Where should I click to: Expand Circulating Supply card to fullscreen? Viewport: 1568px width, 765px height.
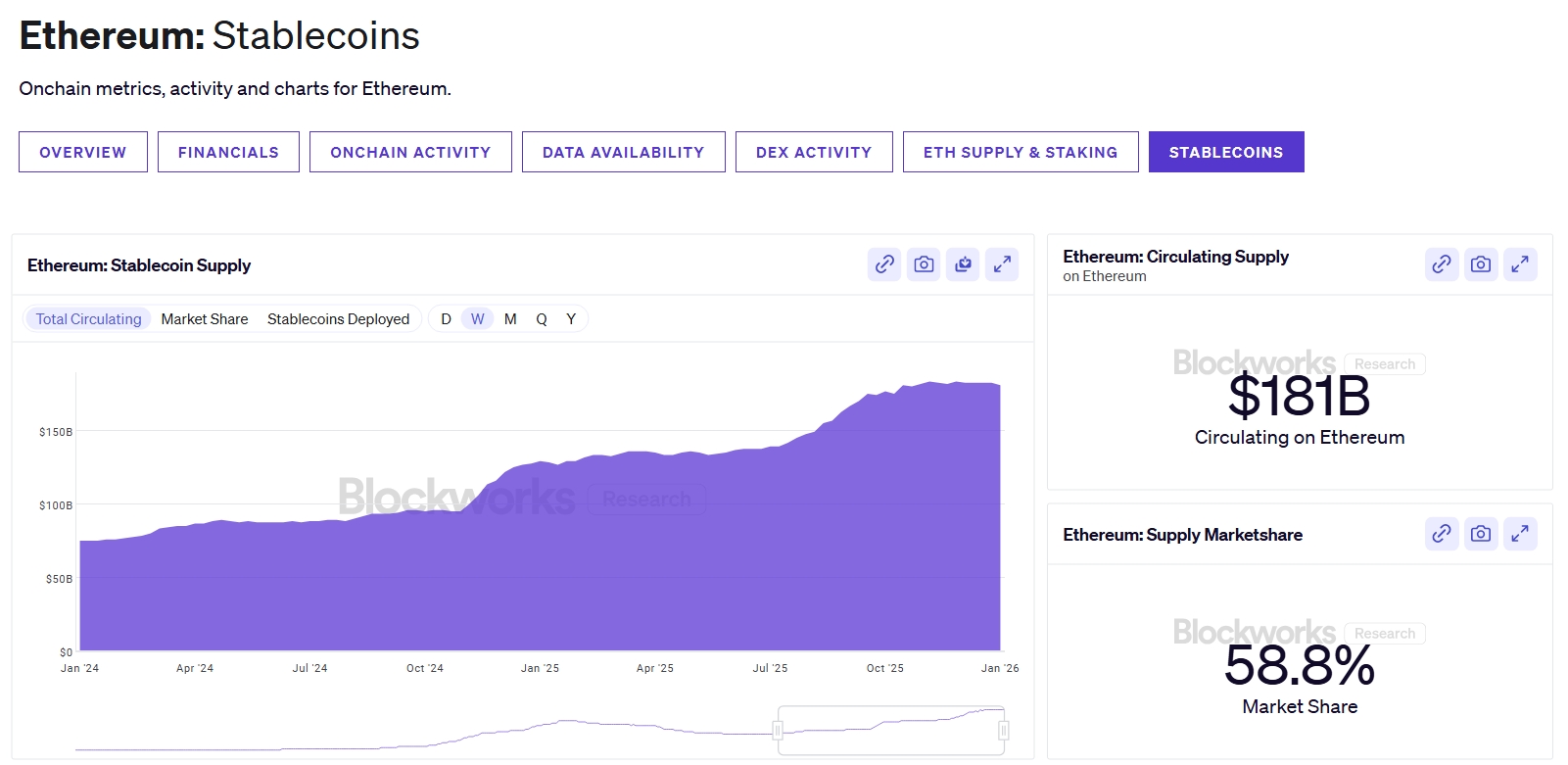(1520, 264)
